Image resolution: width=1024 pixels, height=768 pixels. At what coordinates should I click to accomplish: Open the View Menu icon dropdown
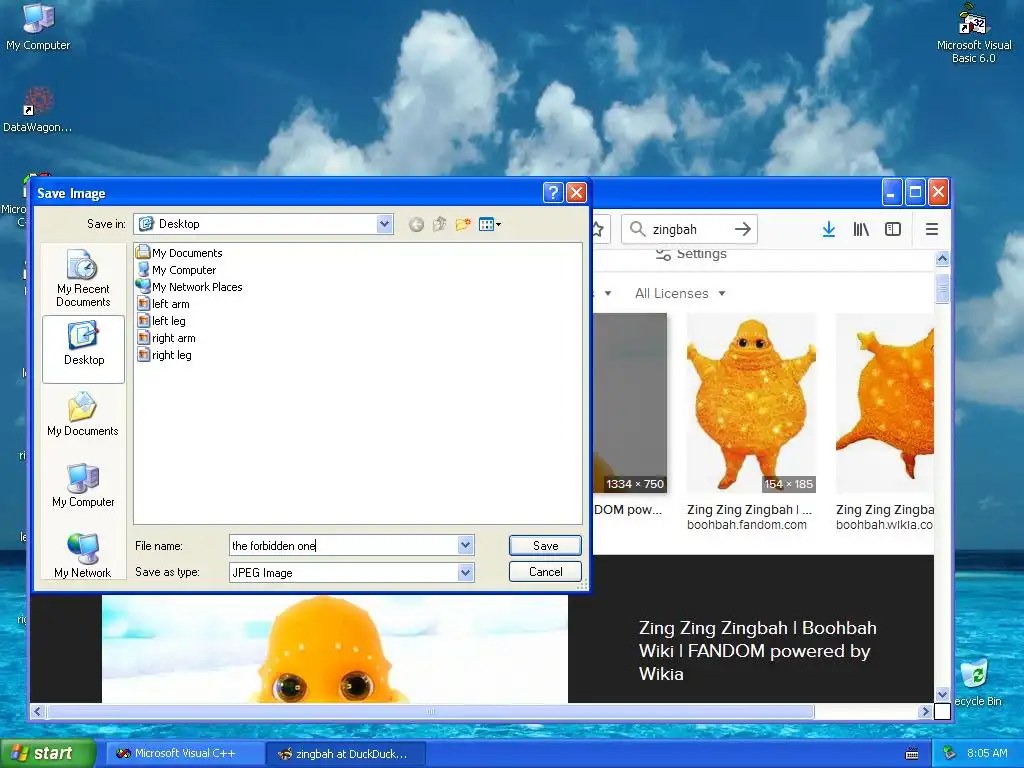490,225
